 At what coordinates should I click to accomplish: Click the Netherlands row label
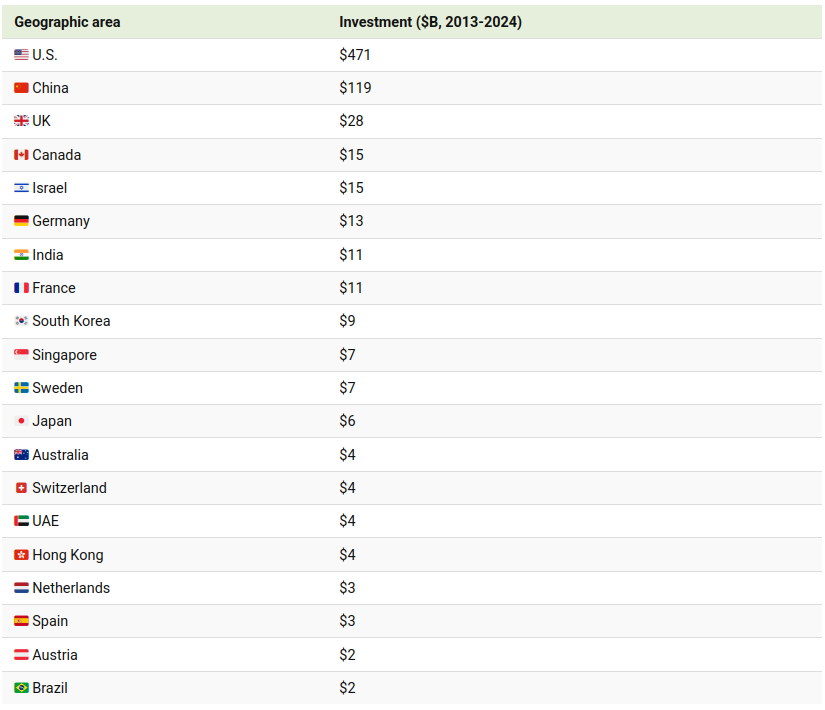click(71, 588)
